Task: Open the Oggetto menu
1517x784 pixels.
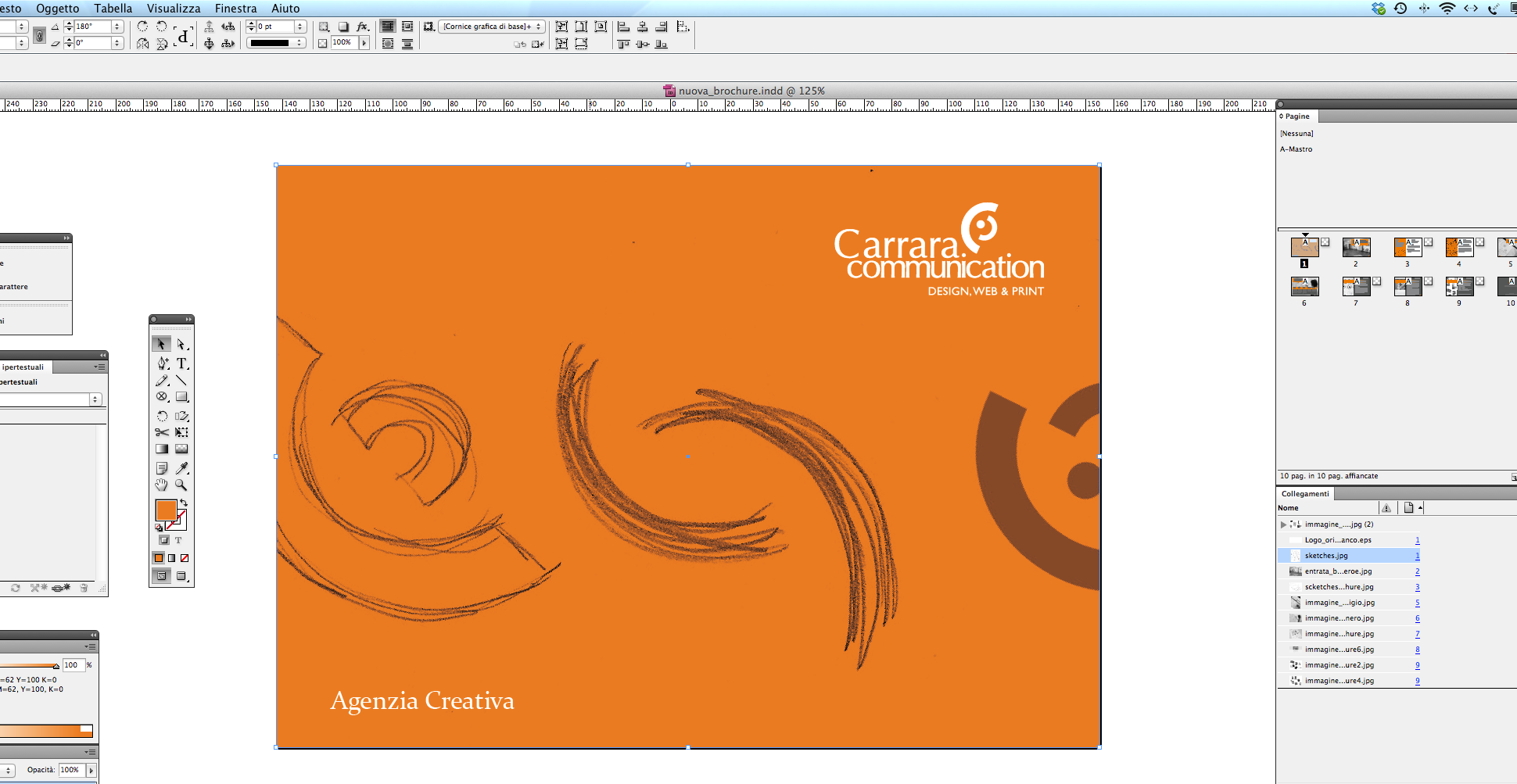Action: point(58,9)
